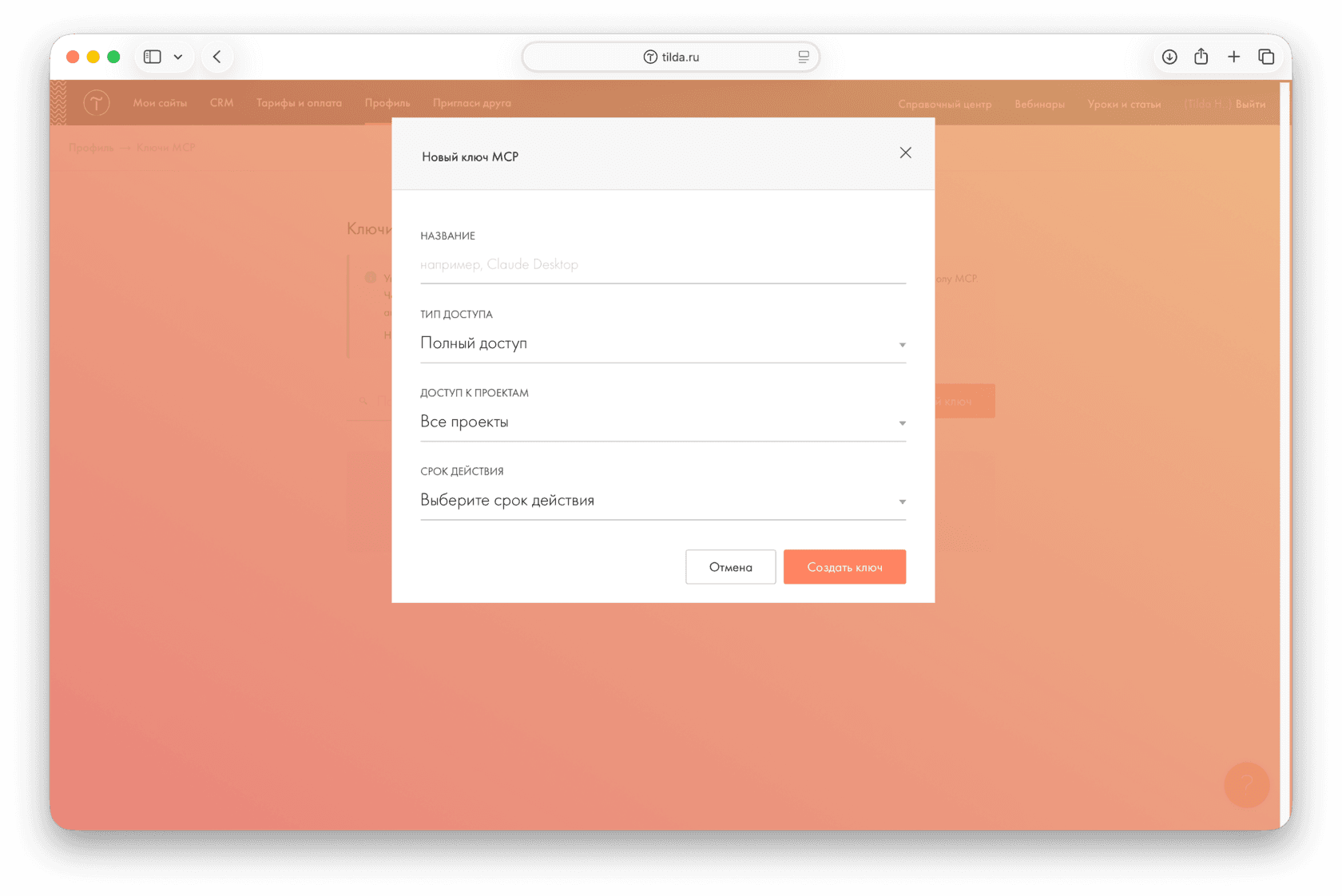Viewport: 1342px width, 896px height.
Task: Click Выйти to log out
Action: tap(1250, 104)
